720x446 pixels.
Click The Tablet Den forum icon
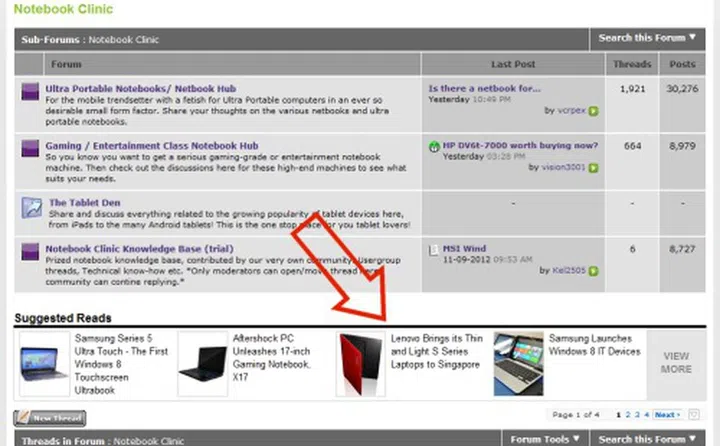29,207
